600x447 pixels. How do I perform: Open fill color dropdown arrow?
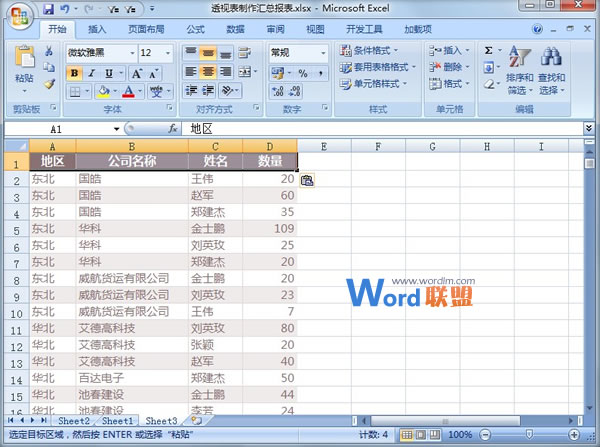116,91
